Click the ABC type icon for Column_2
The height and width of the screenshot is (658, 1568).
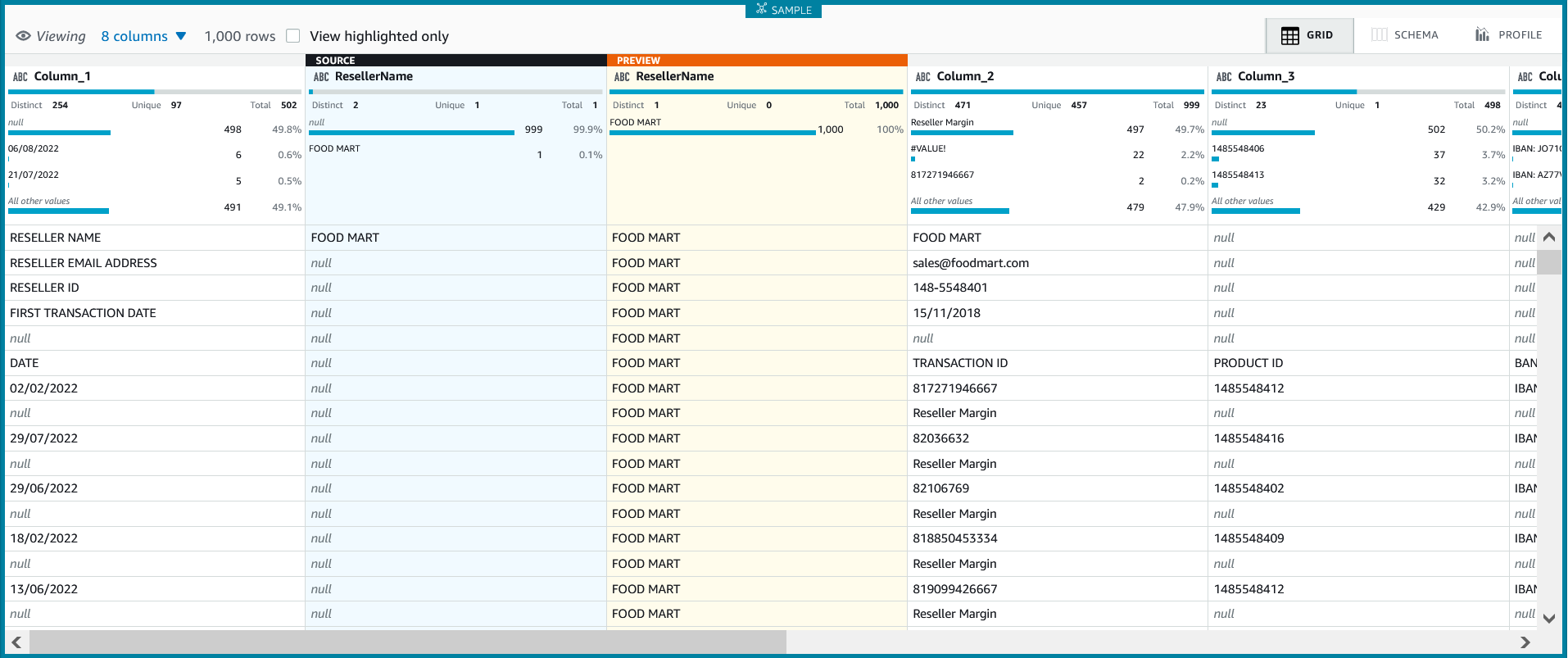tap(923, 77)
